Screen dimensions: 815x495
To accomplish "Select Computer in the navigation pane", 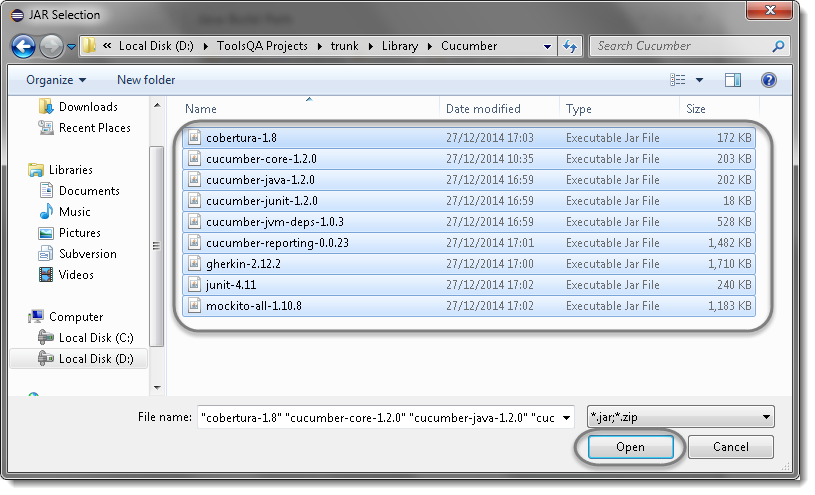I will tap(76, 317).
